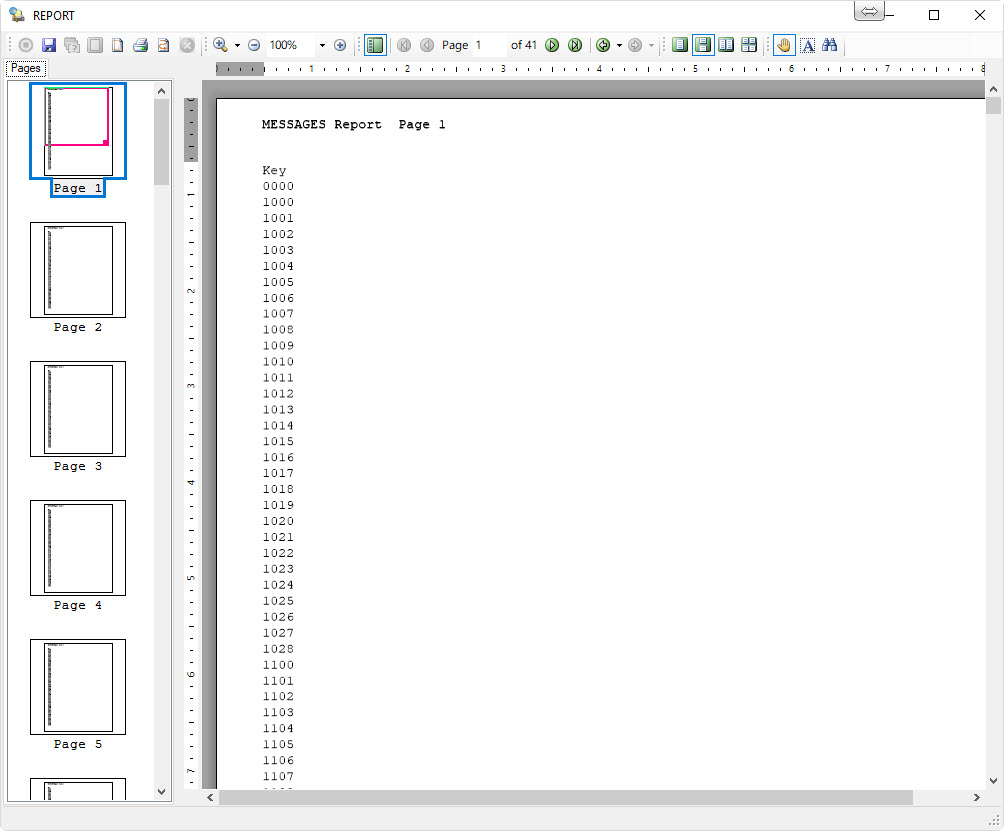The image size is (1004, 831).
Task: Print the report with the printer icon
Action: pyautogui.click(x=141, y=45)
